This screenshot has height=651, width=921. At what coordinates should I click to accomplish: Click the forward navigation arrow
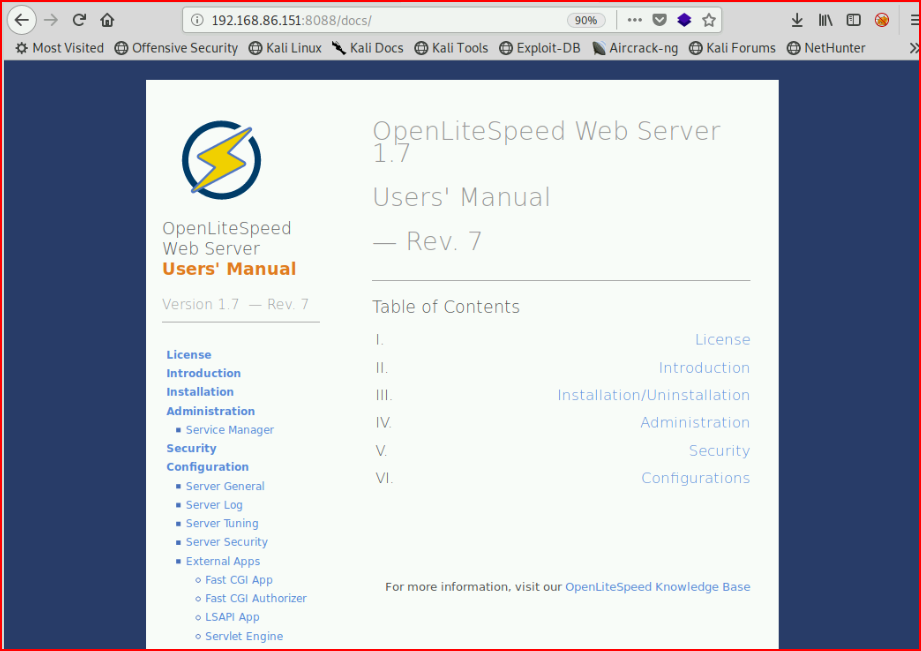[51, 20]
